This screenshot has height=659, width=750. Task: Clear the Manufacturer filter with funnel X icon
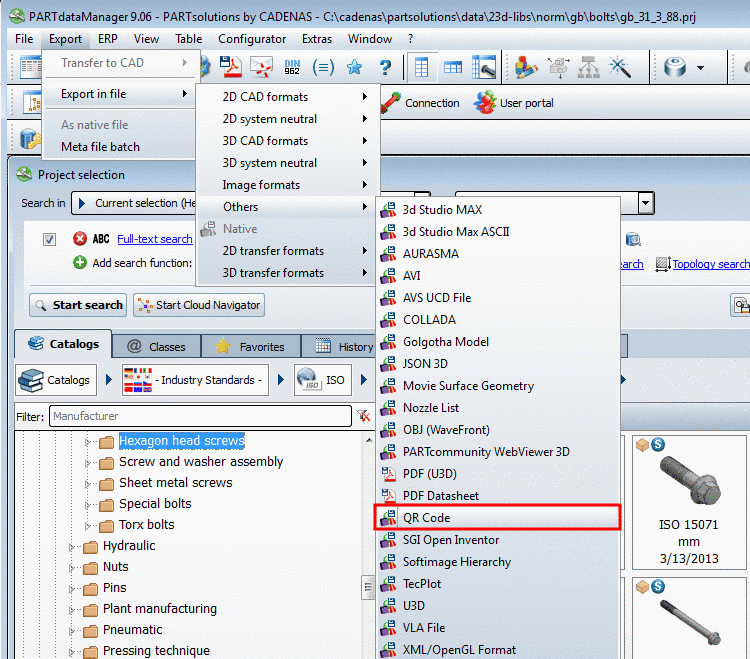(364, 416)
